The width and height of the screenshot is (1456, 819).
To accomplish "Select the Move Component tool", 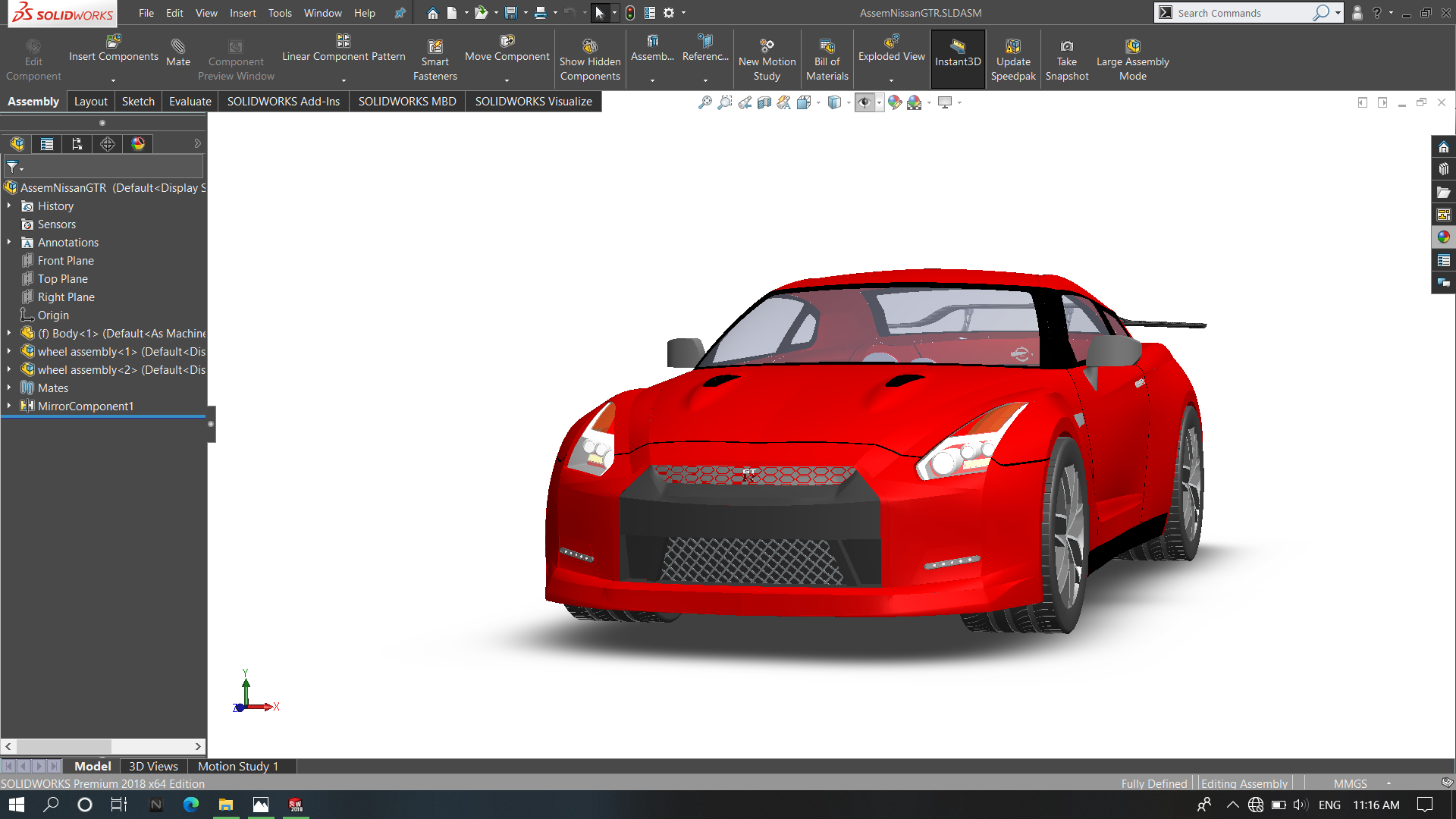I will [507, 49].
